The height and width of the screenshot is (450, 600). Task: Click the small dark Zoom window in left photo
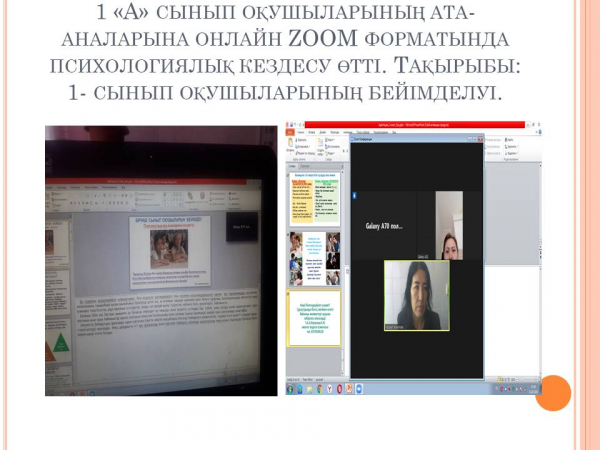point(241,226)
